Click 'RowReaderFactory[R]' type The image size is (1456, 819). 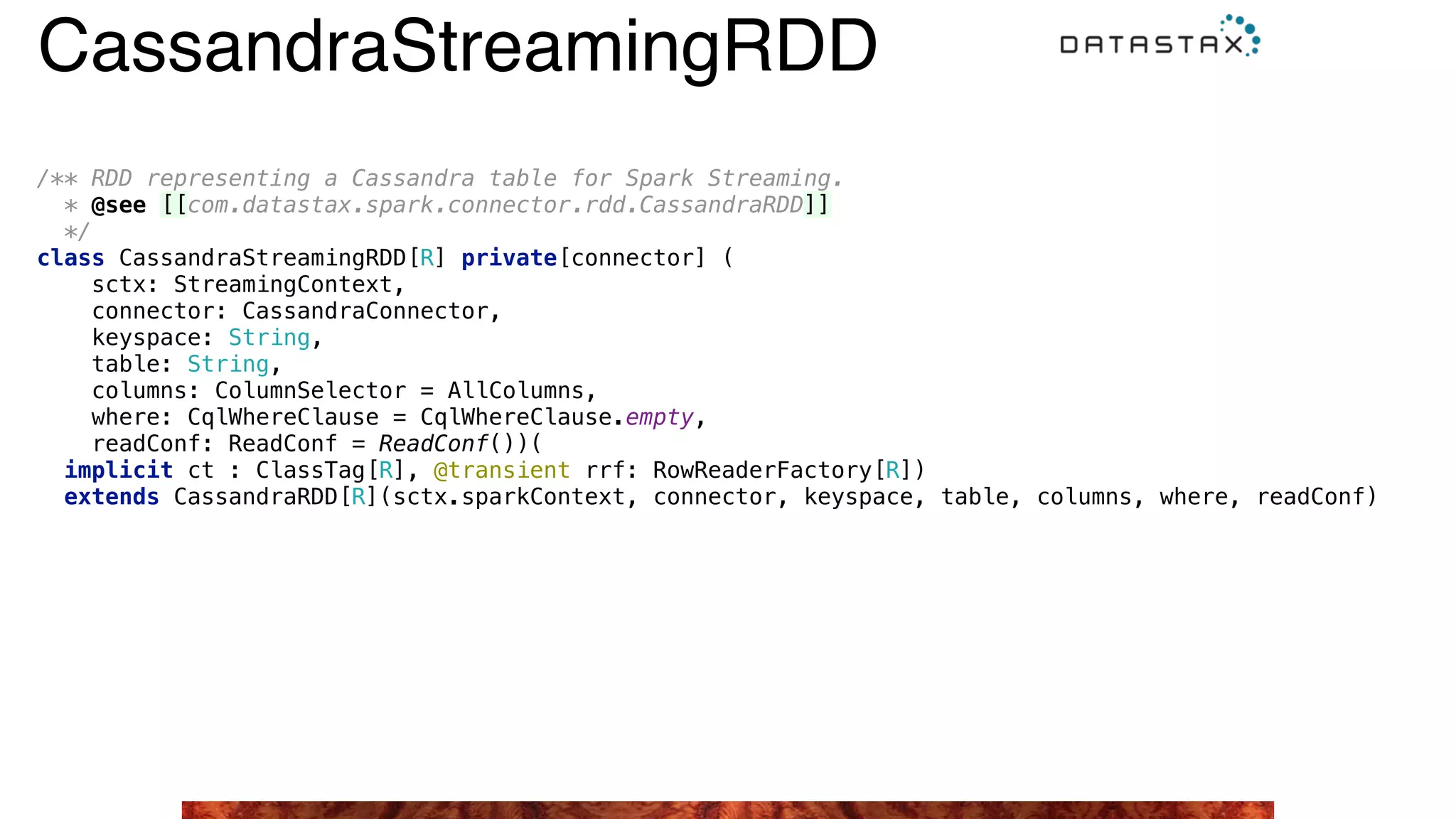[783, 470]
